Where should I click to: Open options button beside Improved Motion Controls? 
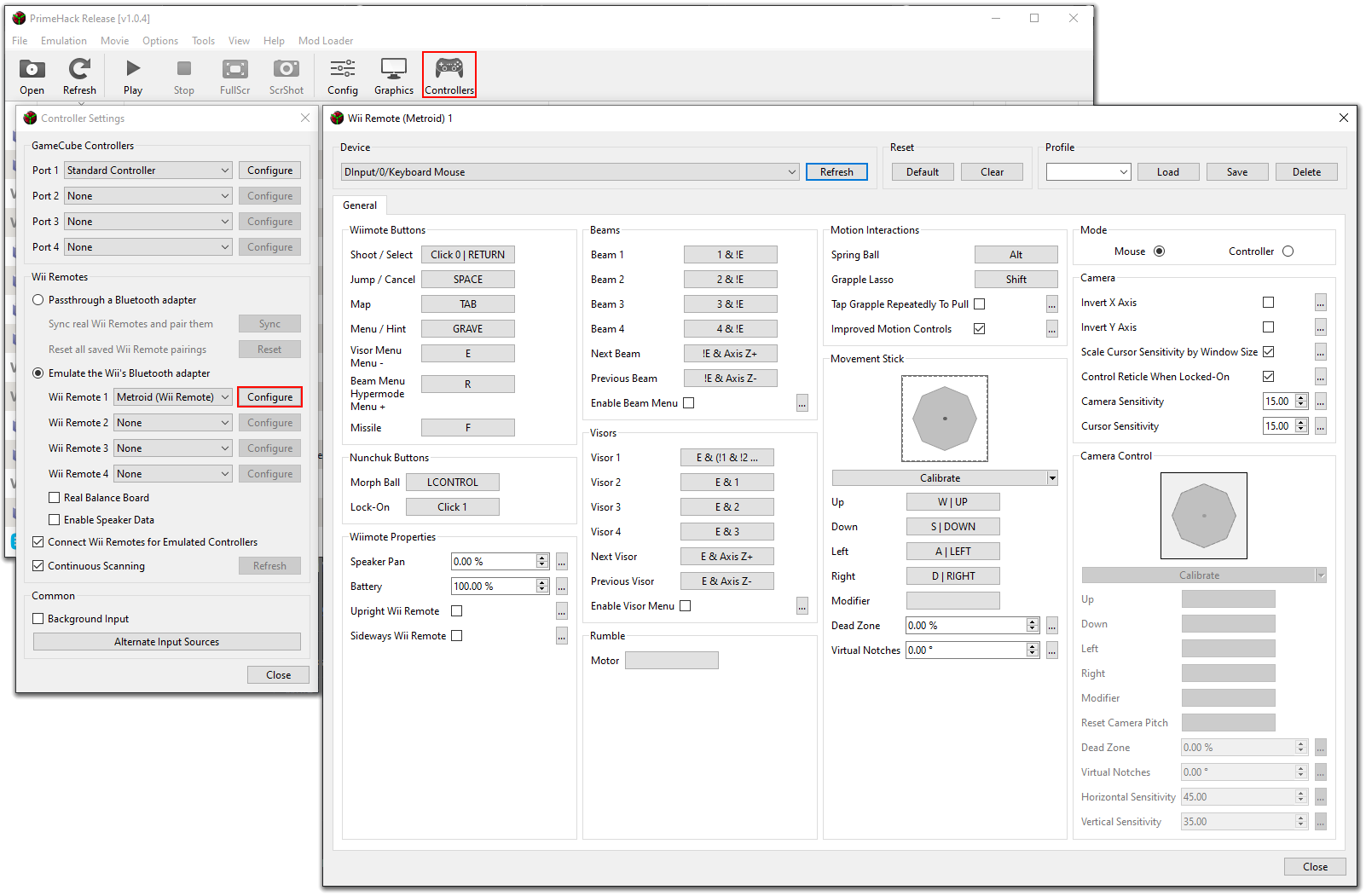pyautogui.click(x=1052, y=329)
